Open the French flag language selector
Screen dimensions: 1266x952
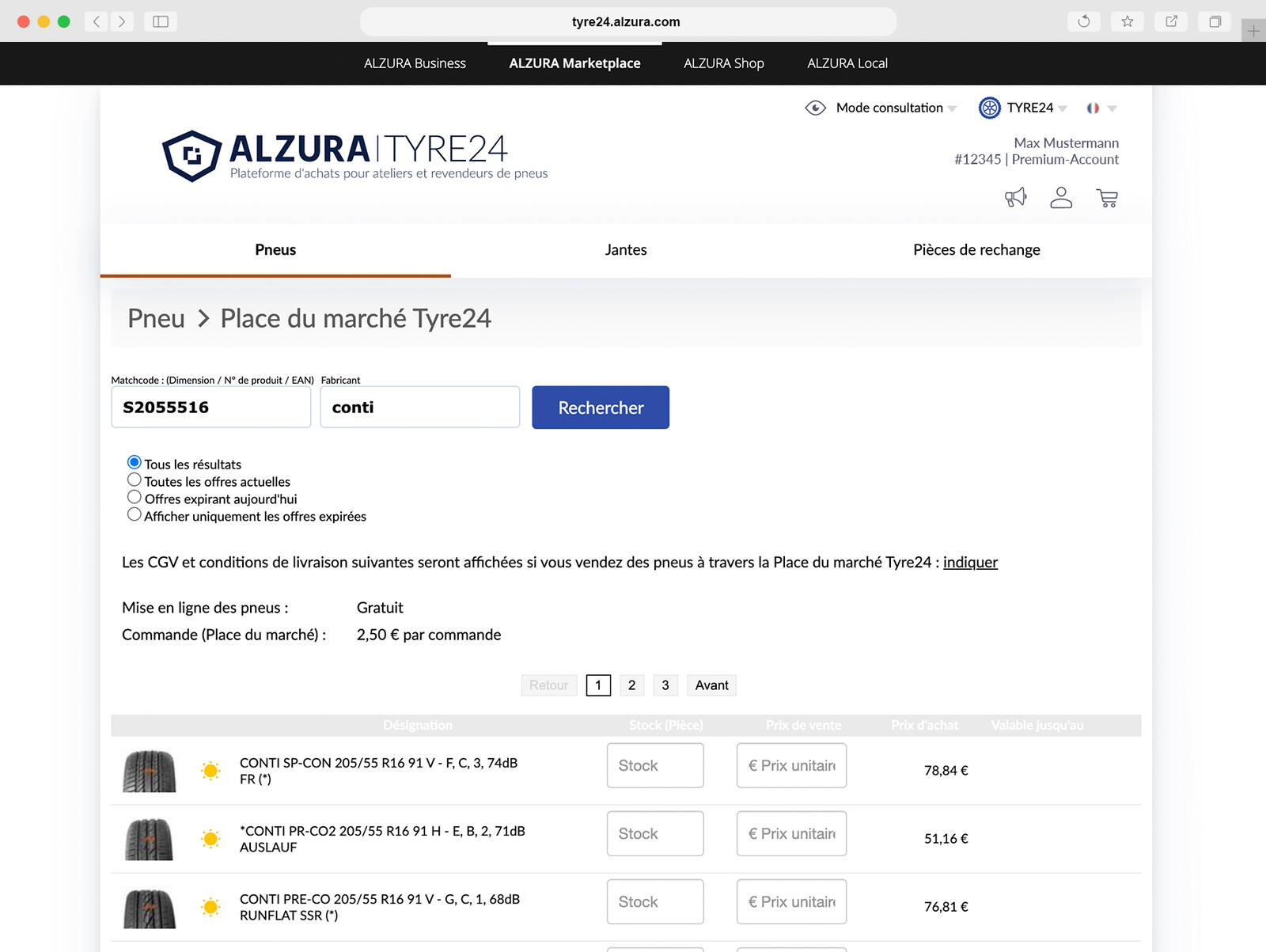pyautogui.click(x=1093, y=108)
